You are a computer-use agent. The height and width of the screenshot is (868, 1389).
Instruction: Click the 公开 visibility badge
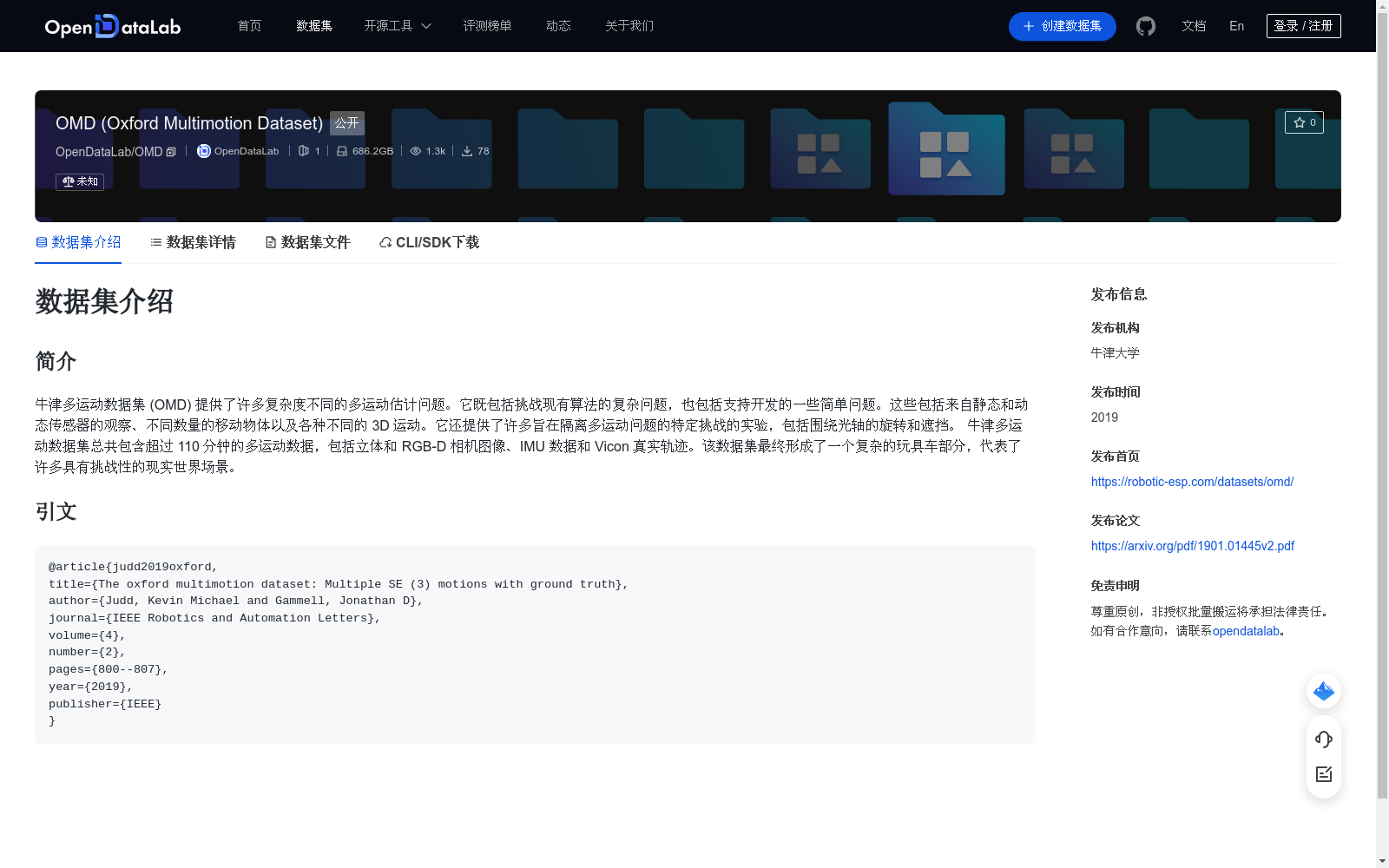(347, 123)
